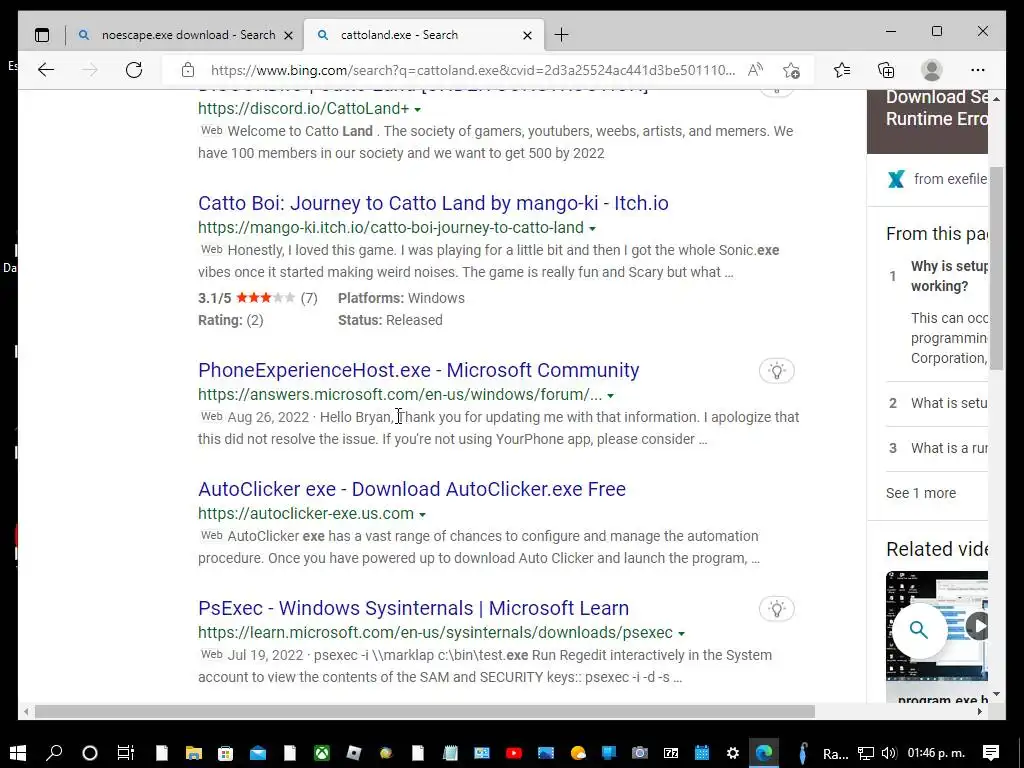Viewport: 1024px width, 768px height.
Task: Open the YouTube icon on the taskbar
Action: click(514, 753)
